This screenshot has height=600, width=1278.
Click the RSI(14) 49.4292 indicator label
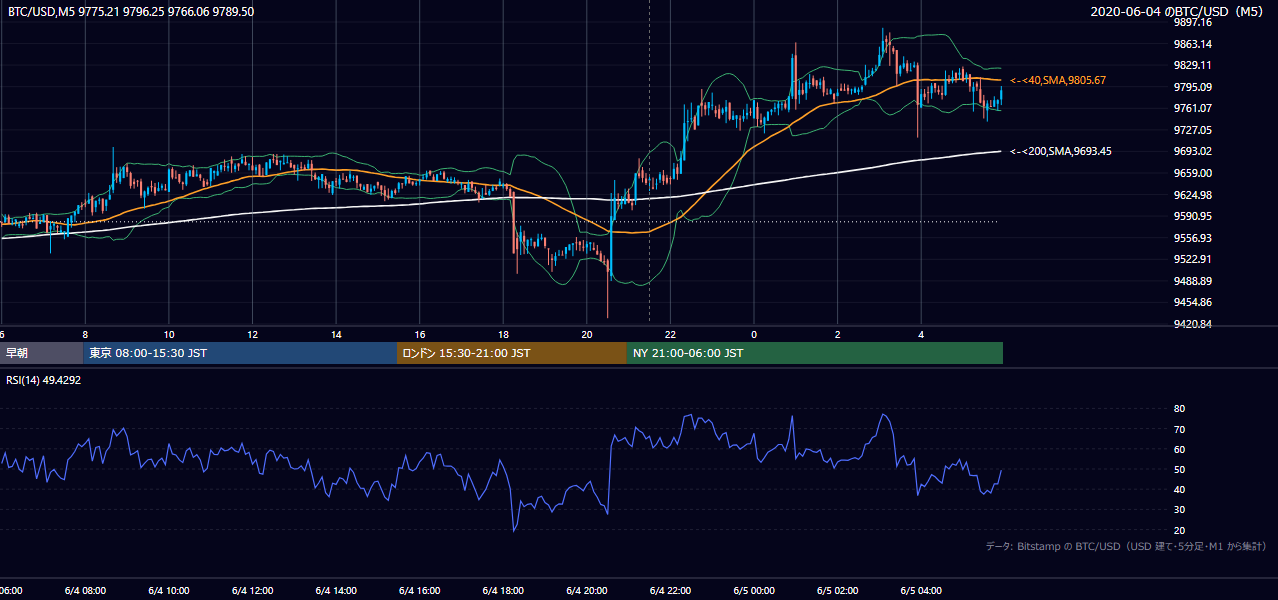coord(44,380)
